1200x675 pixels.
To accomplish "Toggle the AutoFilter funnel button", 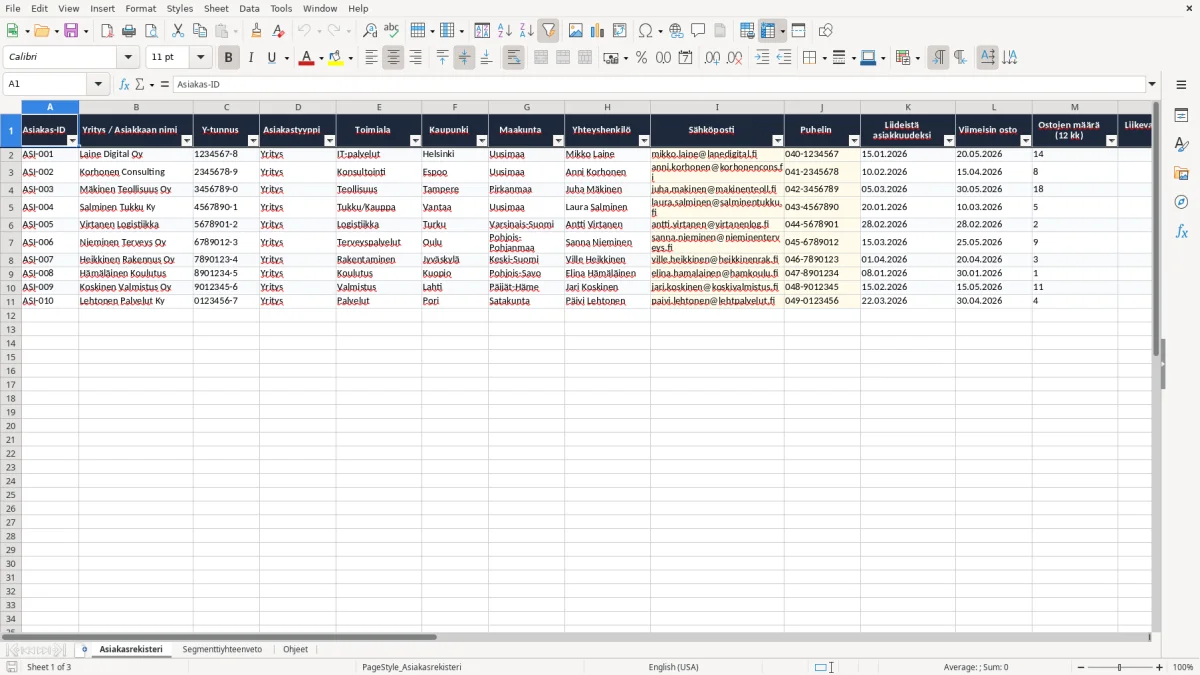I will click(x=548, y=31).
